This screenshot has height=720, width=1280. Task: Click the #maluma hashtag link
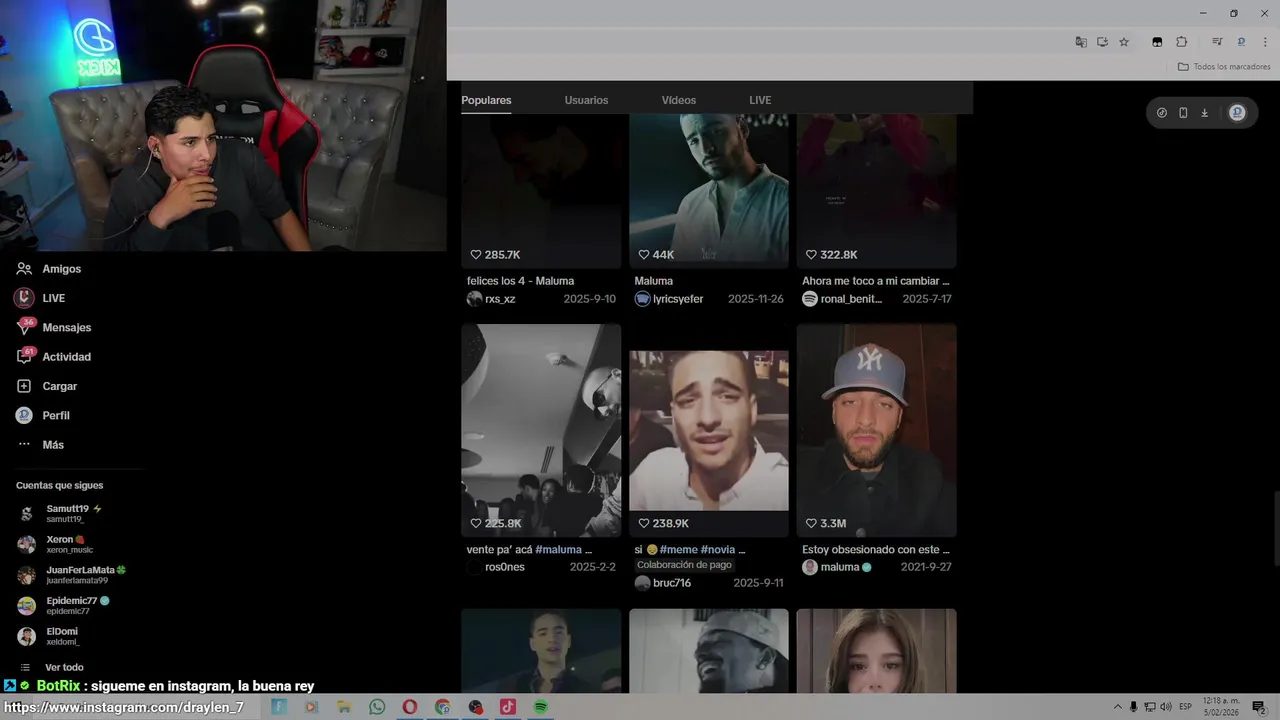tap(558, 549)
